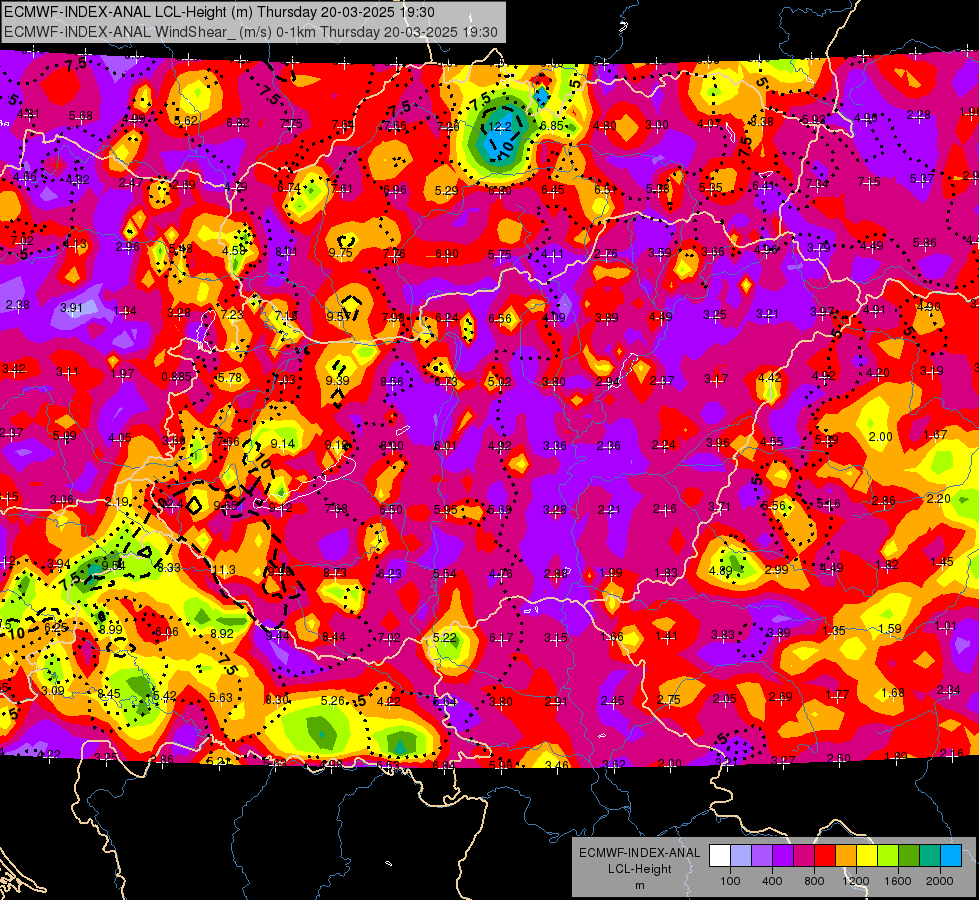The image size is (979, 900).
Task: Click the LCL-Height title line at top
Action: point(219,12)
